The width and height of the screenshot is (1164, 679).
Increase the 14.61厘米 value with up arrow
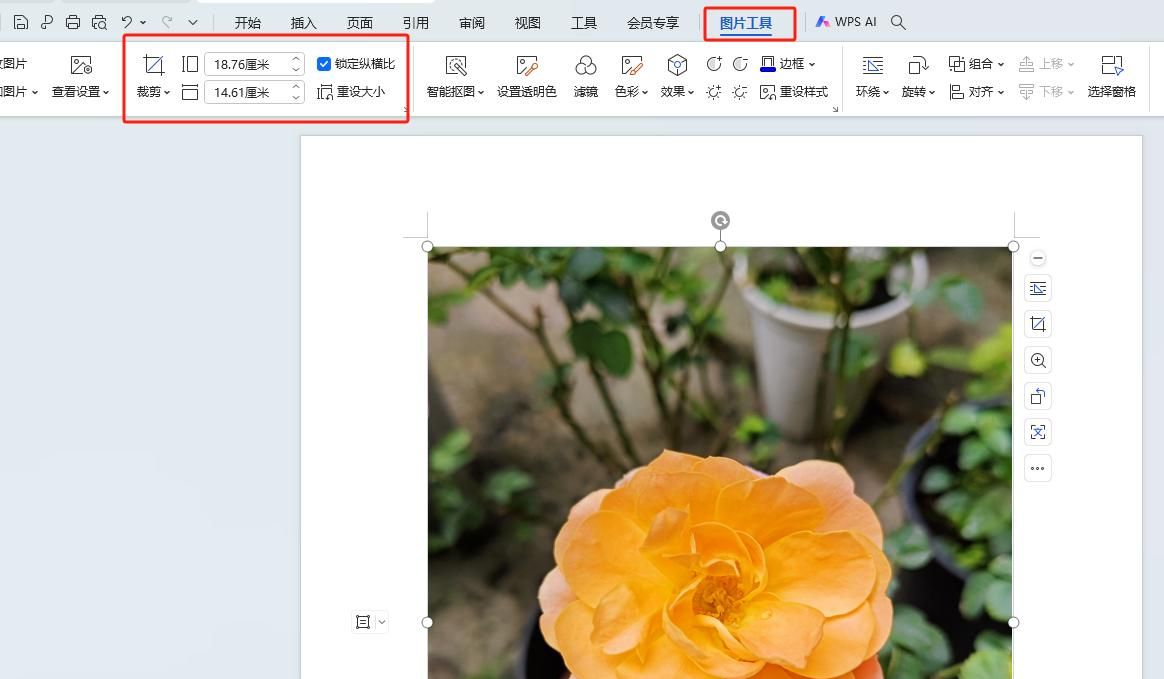(296, 86)
